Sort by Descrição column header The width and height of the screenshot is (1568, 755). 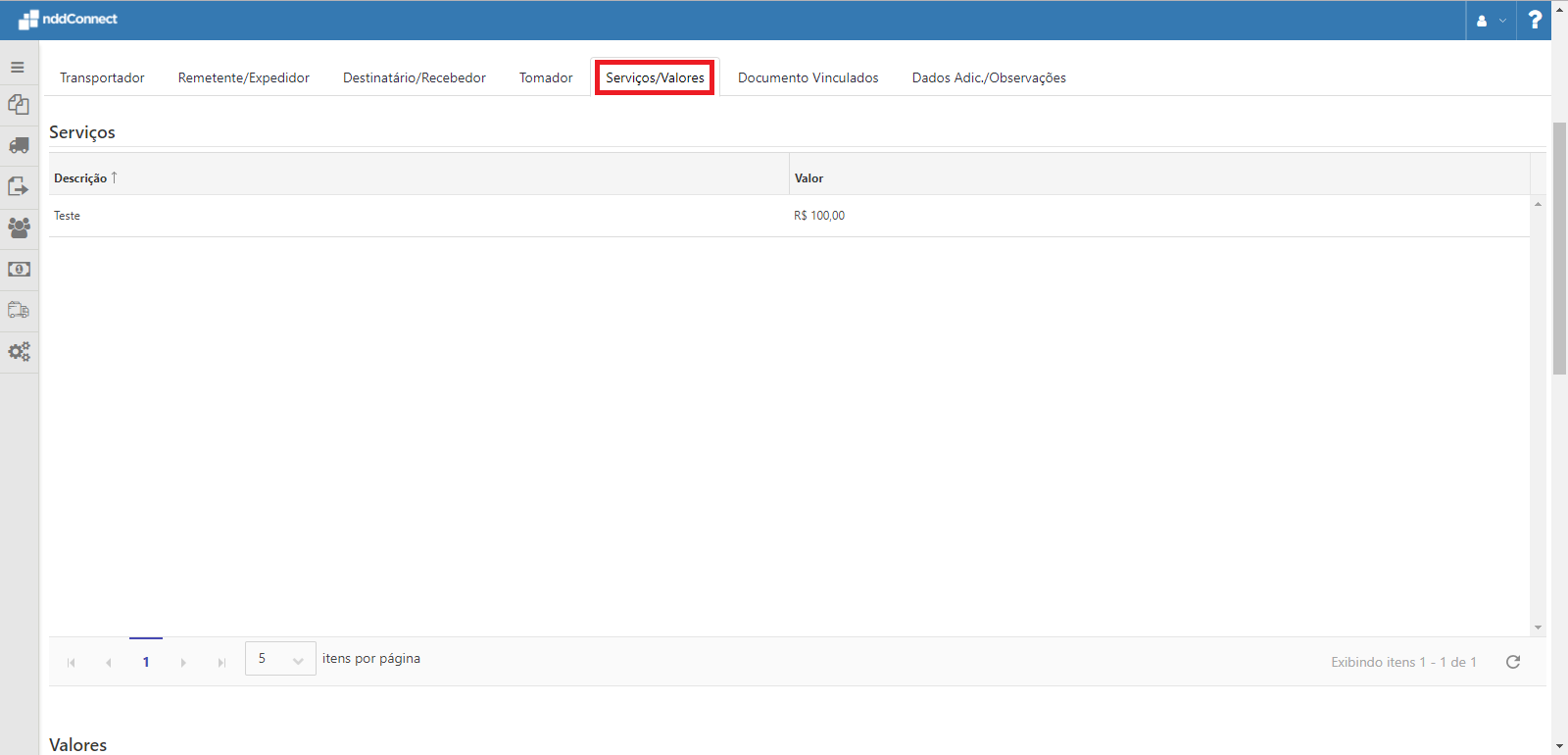(x=81, y=178)
